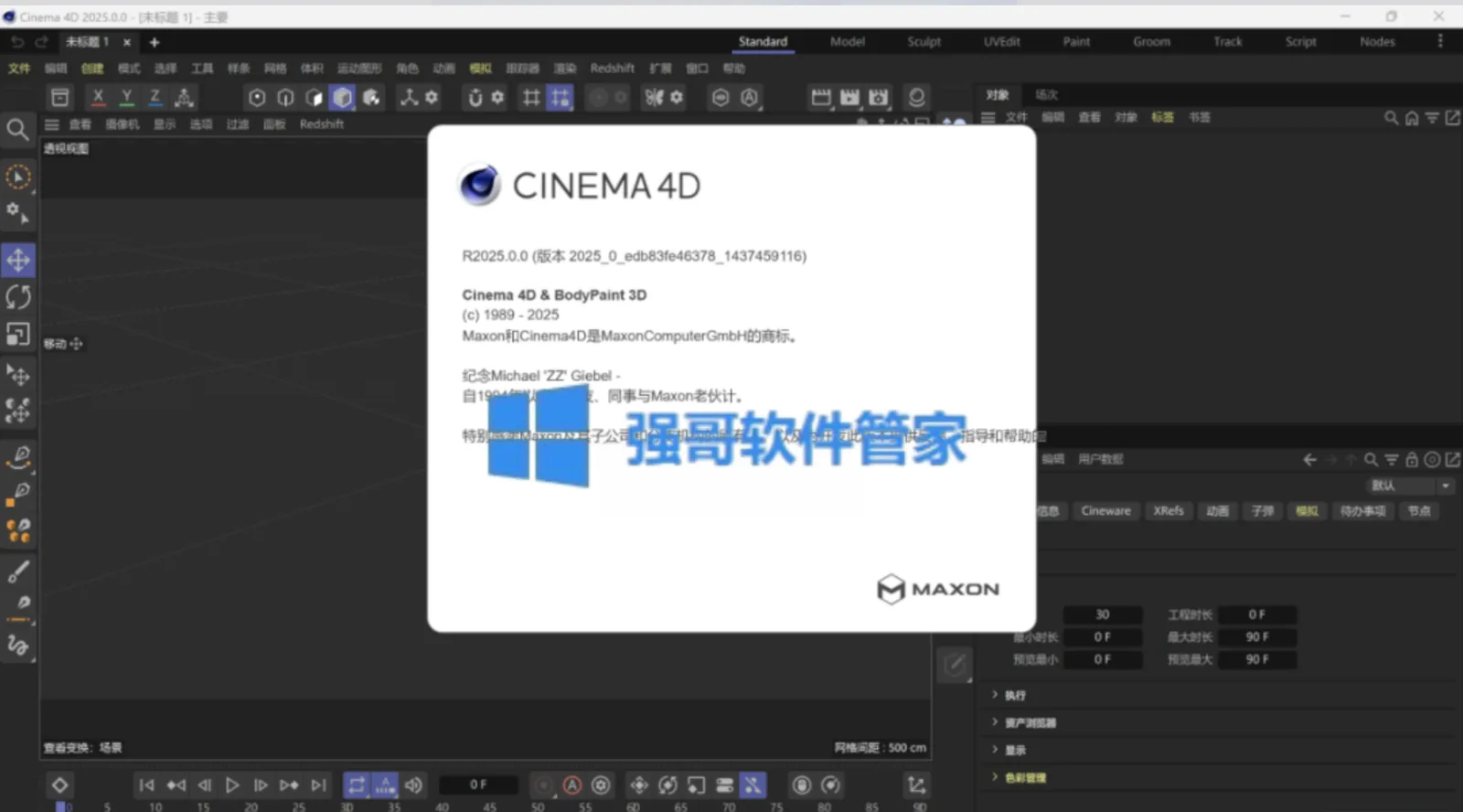This screenshot has width=1463, height=812.
Task: Toggle Autokeying red A button
Action: (x=572, y=785)
